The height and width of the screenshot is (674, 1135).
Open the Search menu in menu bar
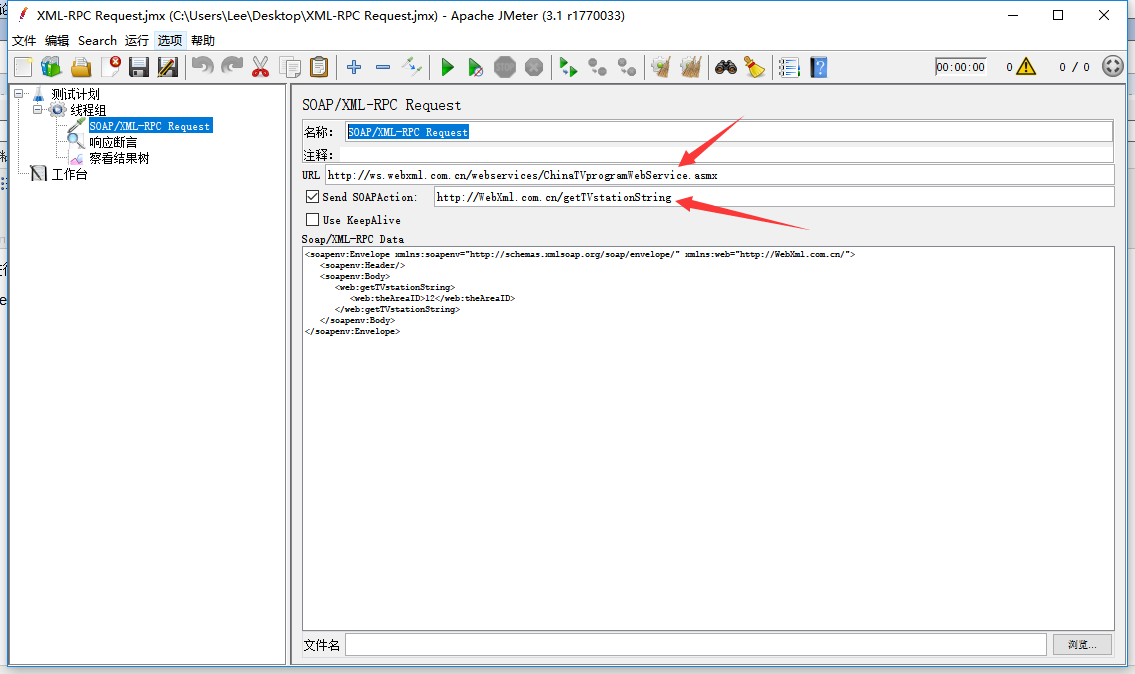pyautogui.click(x=96, y=40)
